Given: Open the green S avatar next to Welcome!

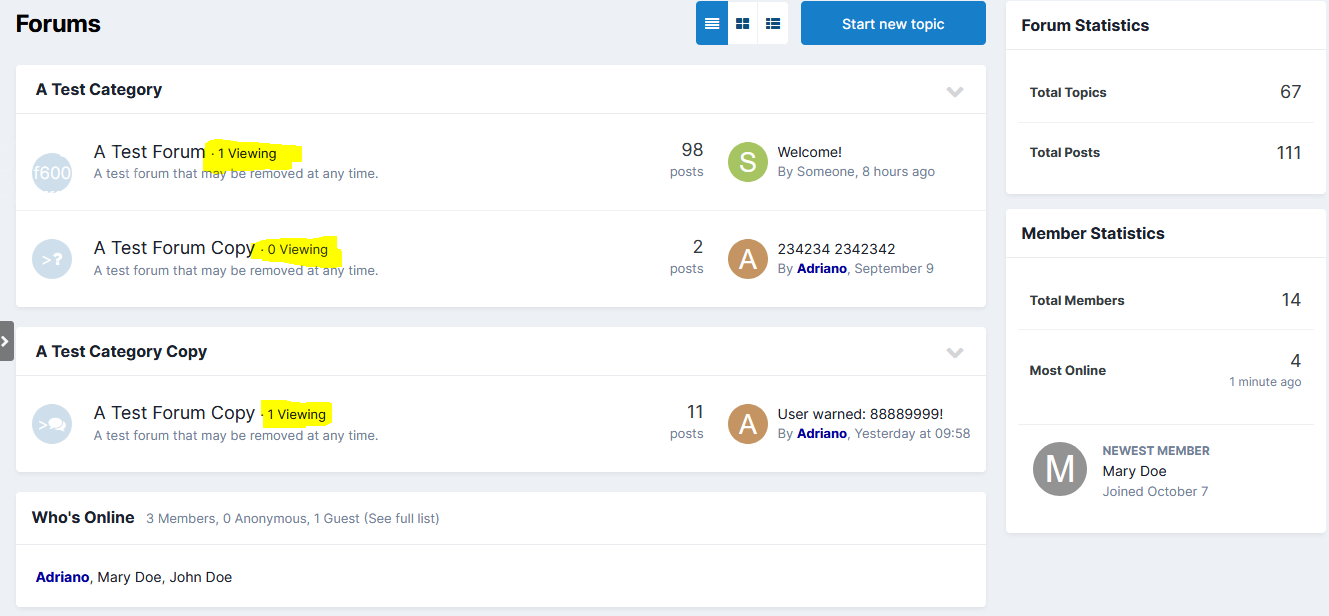Looking at the screenshot, I should 747,162.
